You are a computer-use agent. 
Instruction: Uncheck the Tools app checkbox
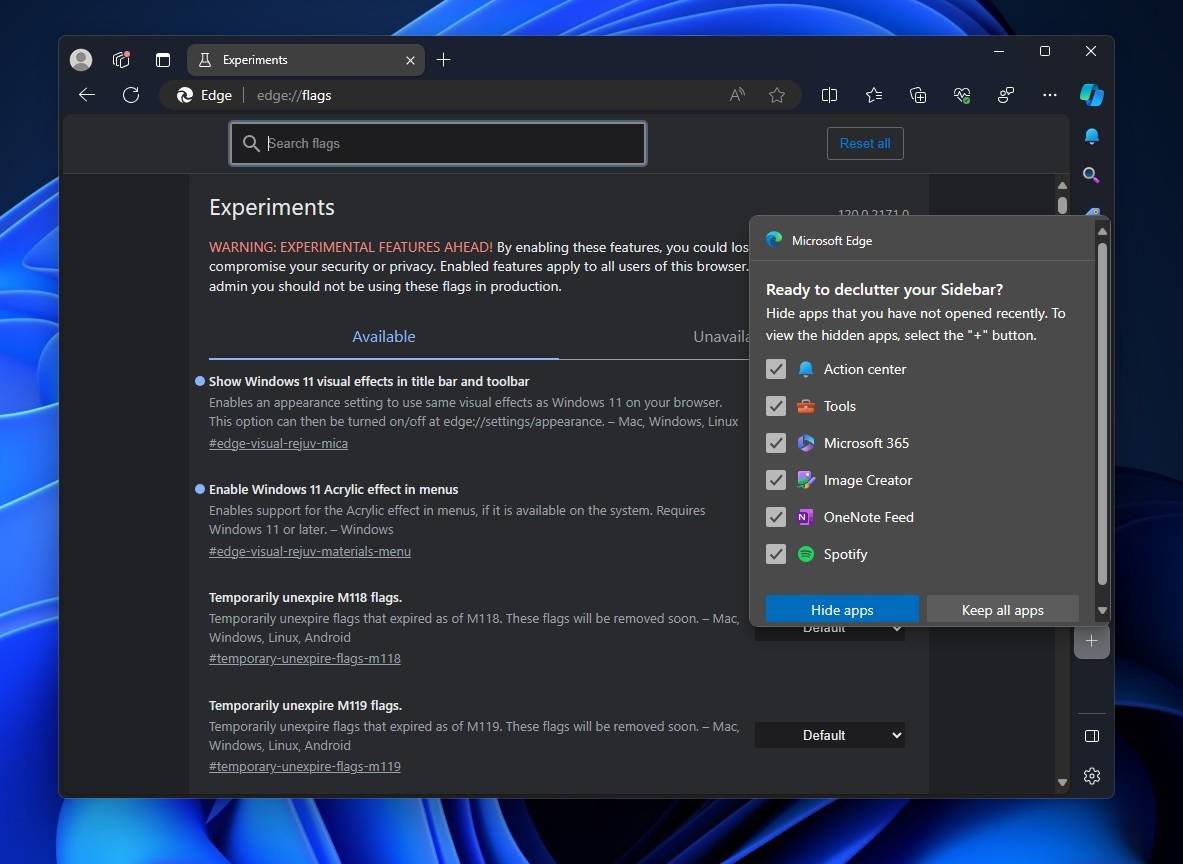[775, 406]
